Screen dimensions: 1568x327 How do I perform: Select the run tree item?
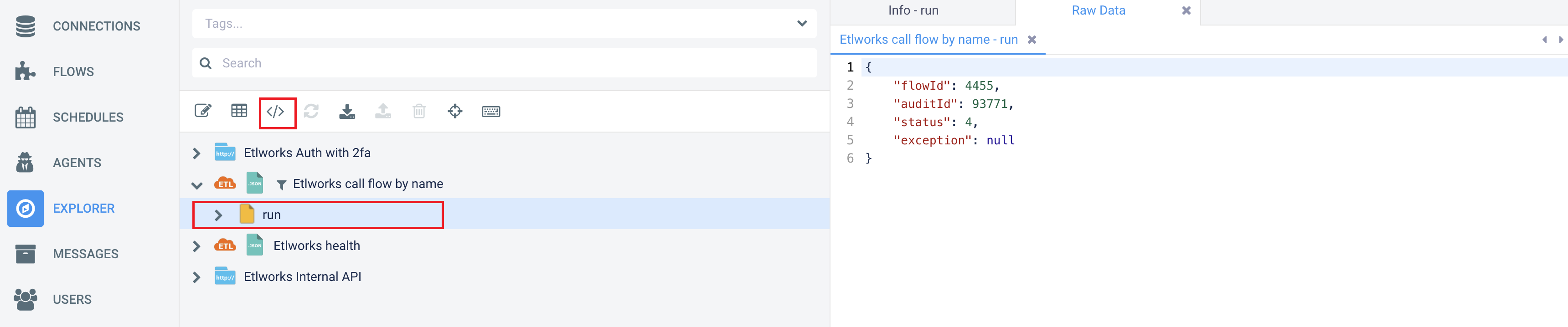click(272, 215)
